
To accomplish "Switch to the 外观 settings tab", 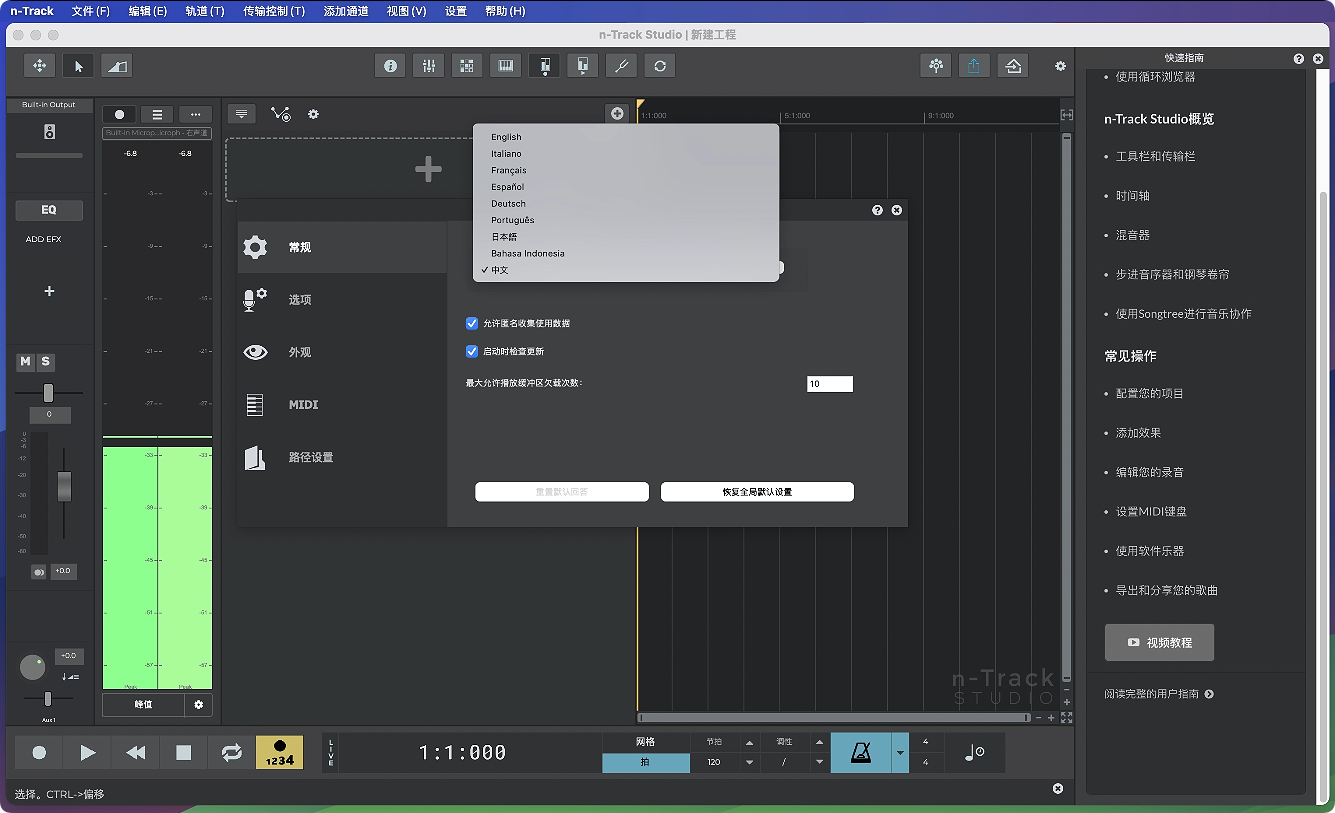I will click(x=300, y=352).
